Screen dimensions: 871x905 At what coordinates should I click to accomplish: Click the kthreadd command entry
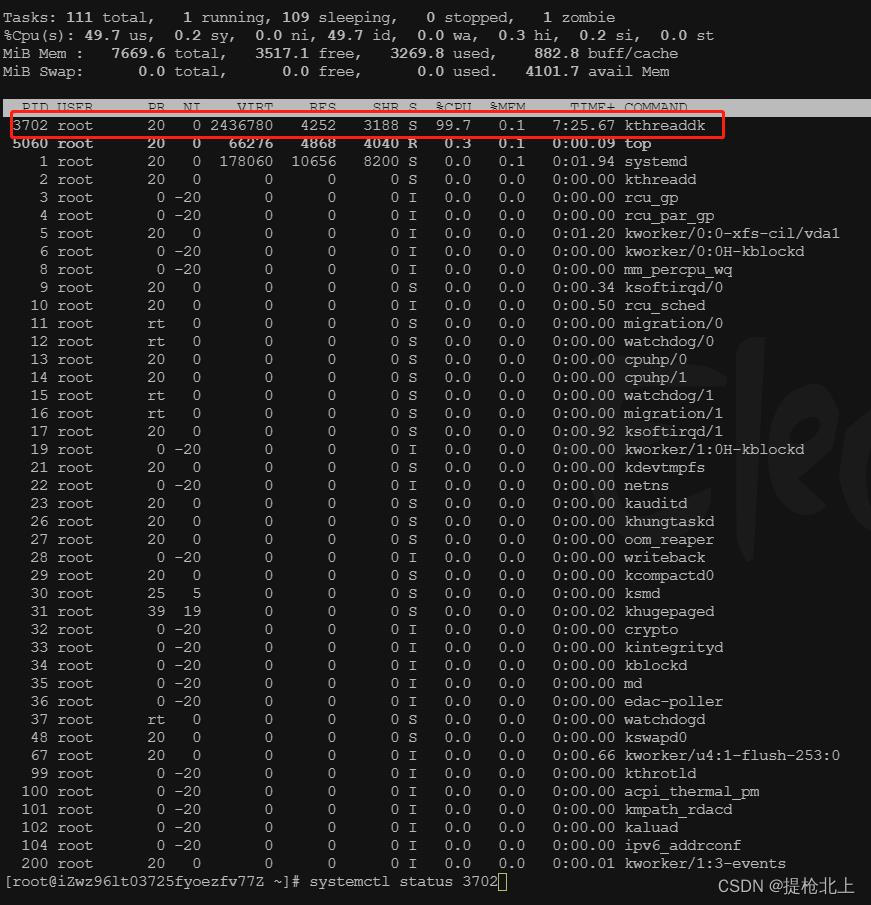pos(660,179)
